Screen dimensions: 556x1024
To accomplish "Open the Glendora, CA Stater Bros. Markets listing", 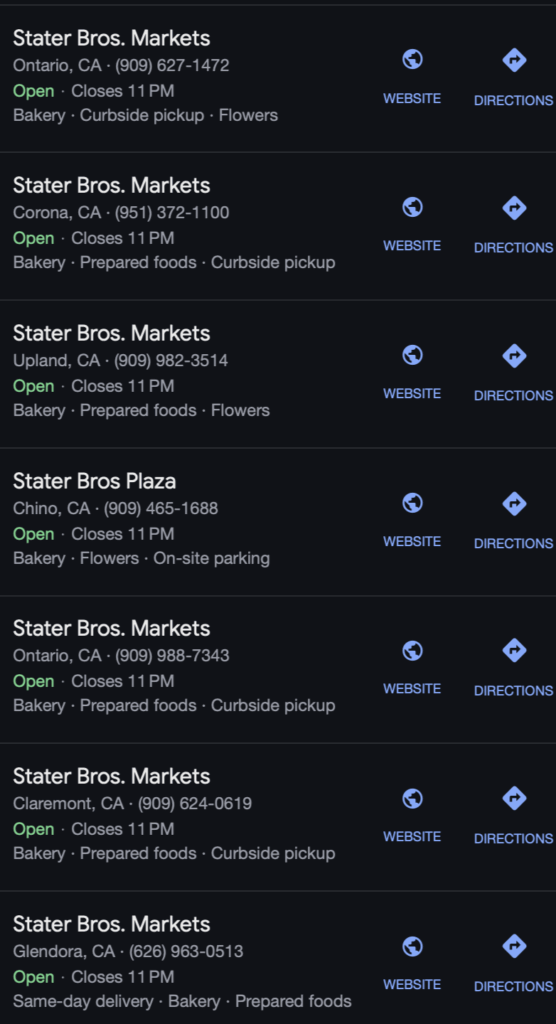I will (112, 924).
